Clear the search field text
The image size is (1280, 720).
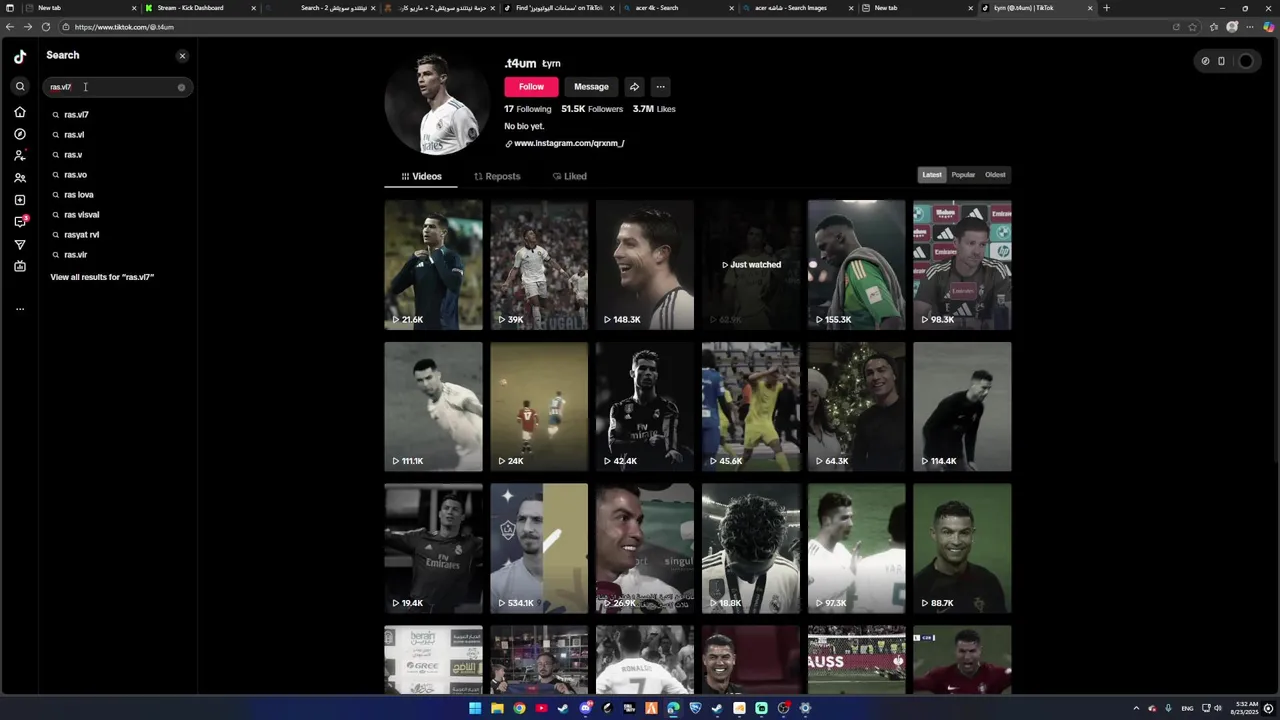coord(181,87)
